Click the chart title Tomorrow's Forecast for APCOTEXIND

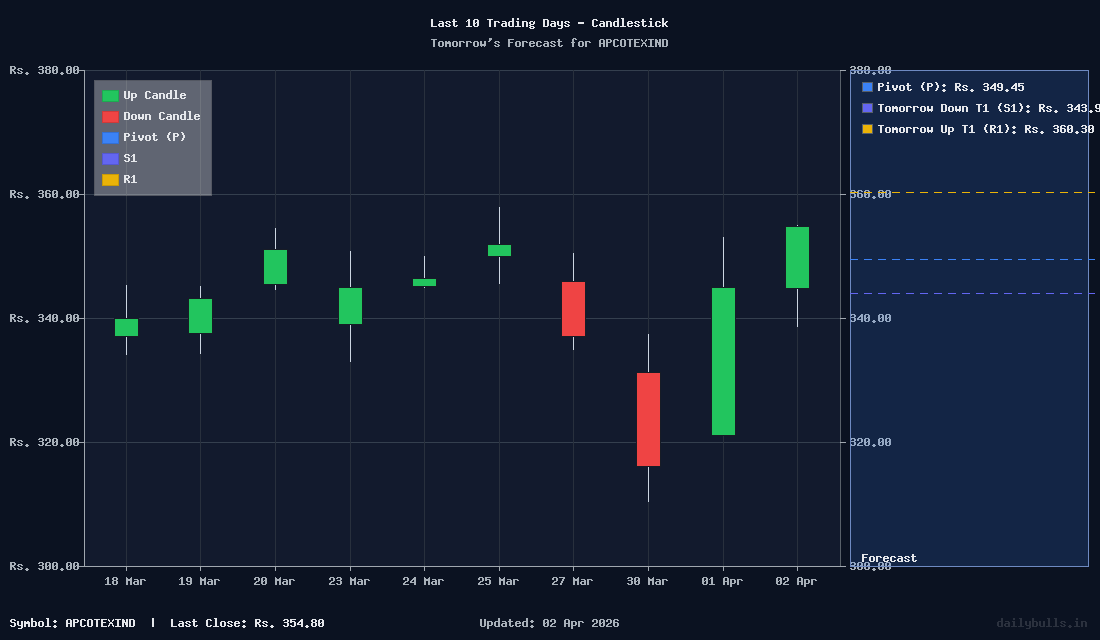coord(549,43)
